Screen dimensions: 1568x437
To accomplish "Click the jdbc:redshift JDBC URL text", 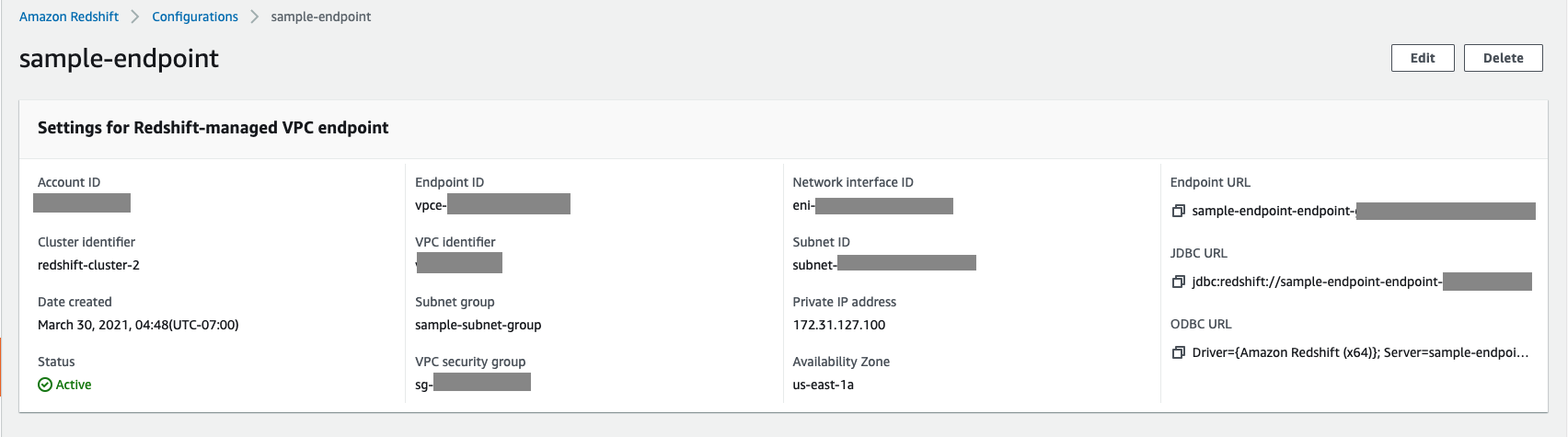I will pyautogui.click(x=1316, y=282).
